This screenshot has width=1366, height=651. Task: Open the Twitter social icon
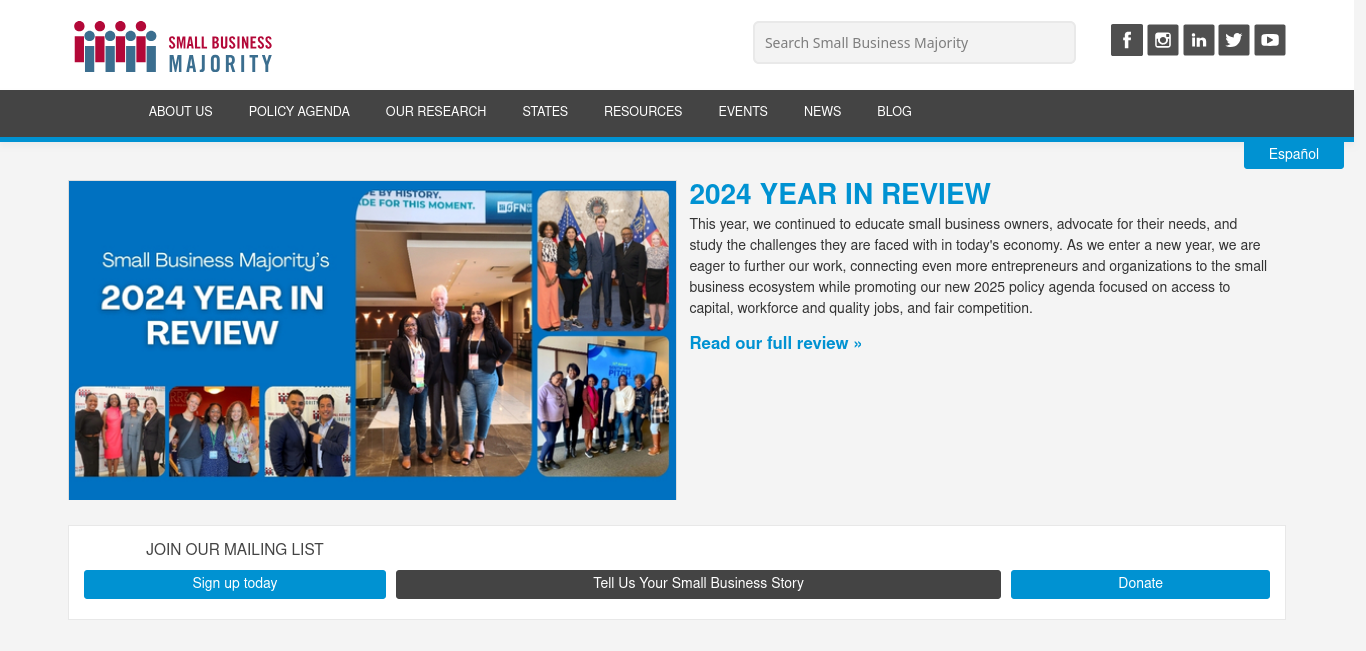point(1234,40)
